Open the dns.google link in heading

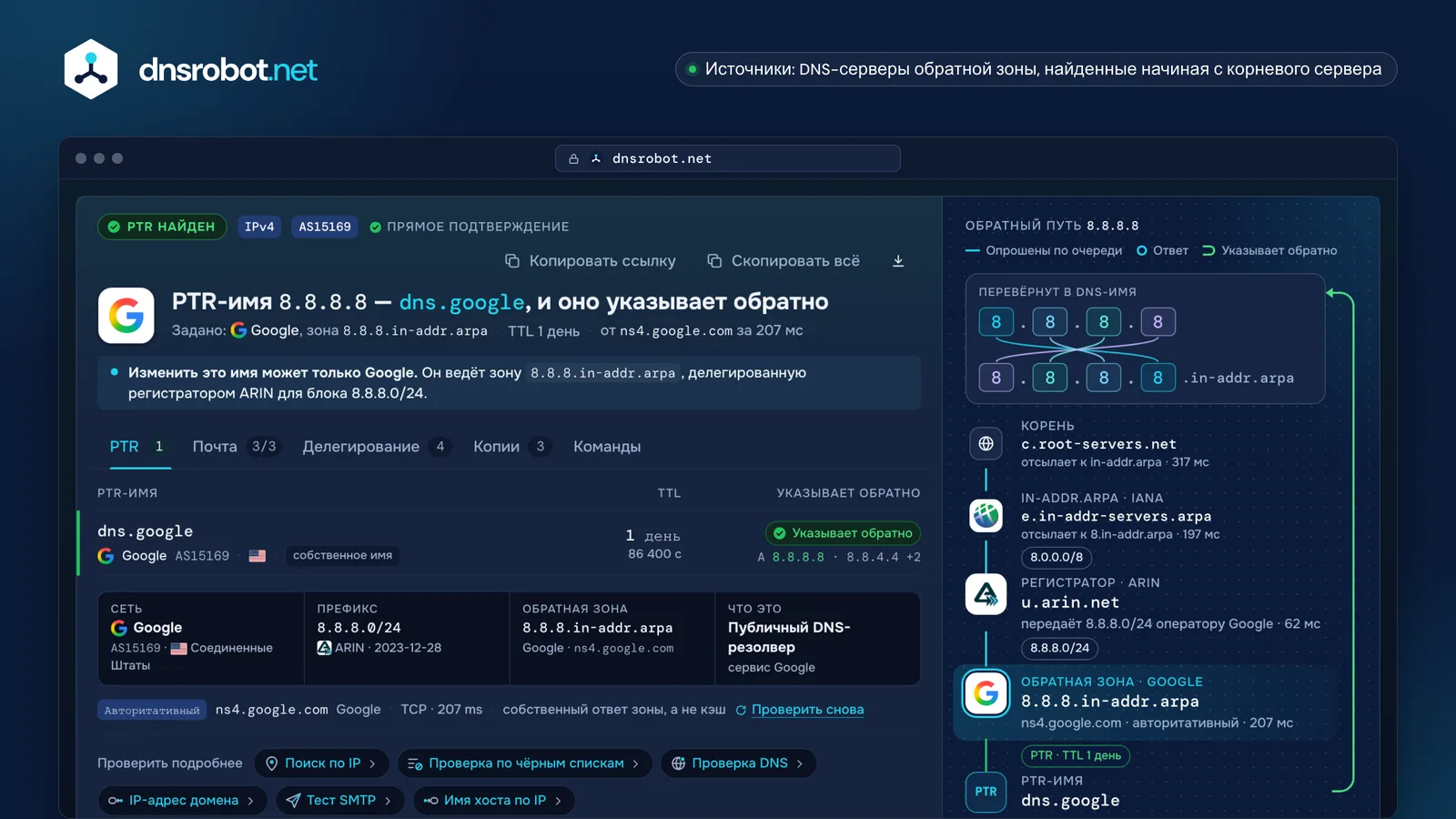point(462,302)
